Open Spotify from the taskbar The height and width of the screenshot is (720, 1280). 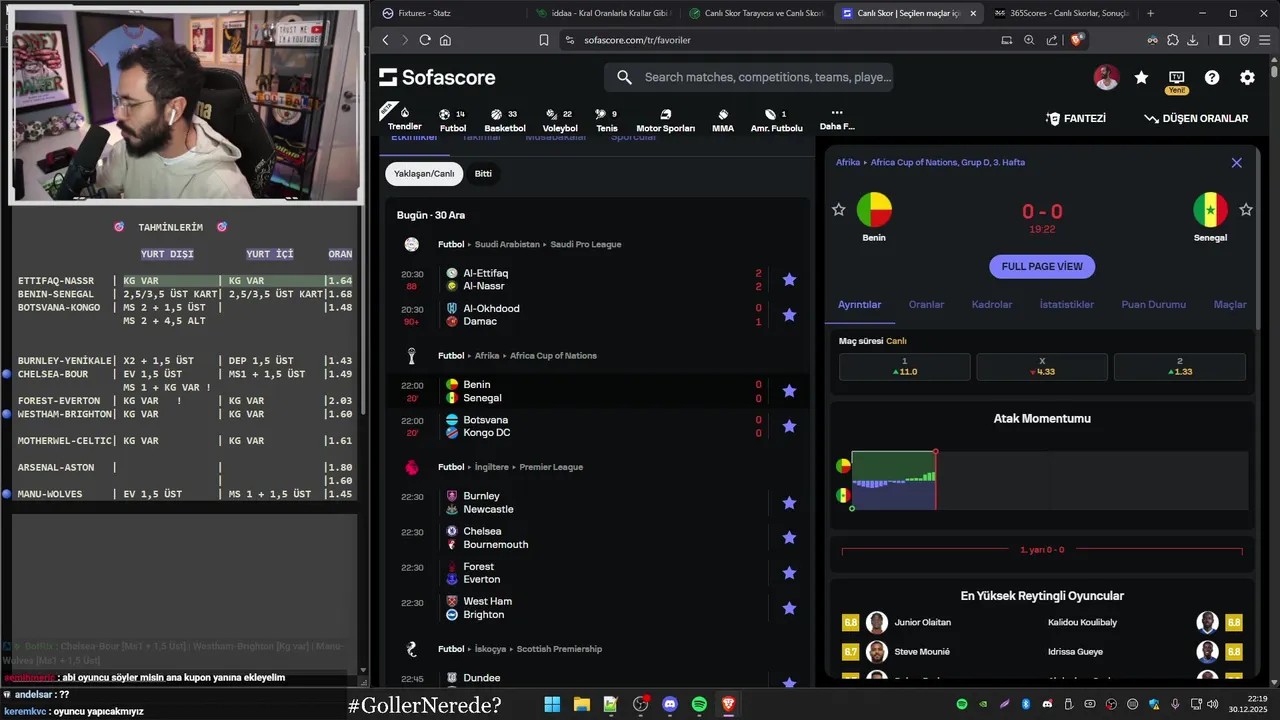point(699,704)
